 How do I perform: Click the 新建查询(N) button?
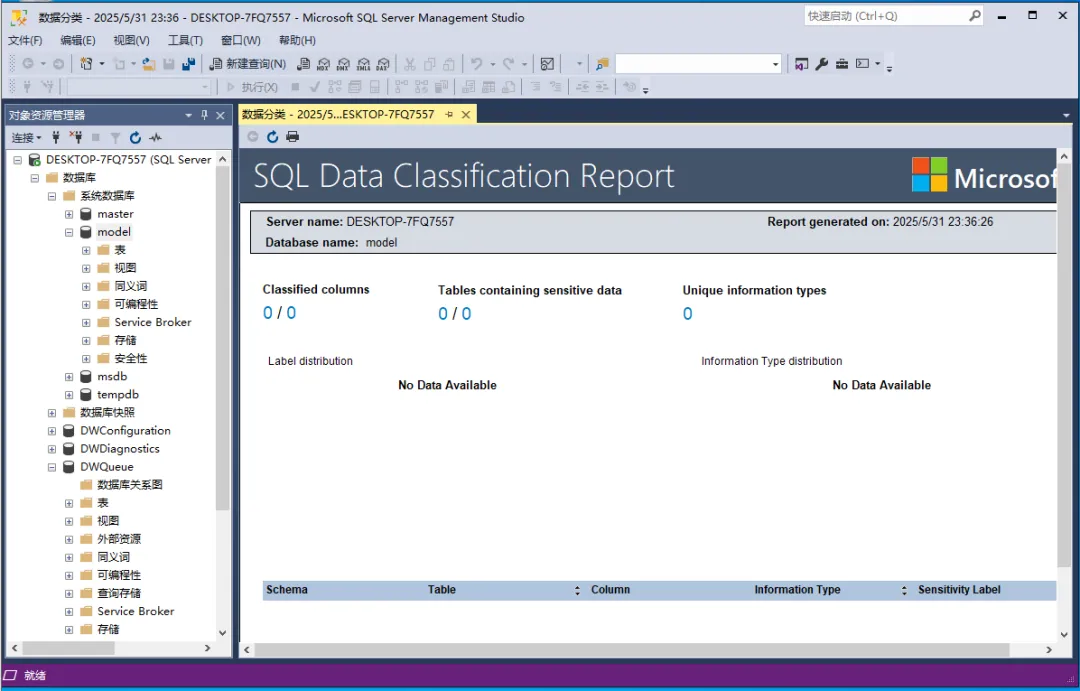tap(247, 64)
